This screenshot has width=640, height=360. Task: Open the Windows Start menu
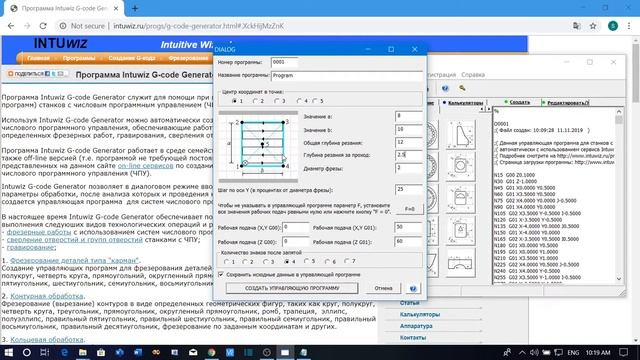[8, 352]
